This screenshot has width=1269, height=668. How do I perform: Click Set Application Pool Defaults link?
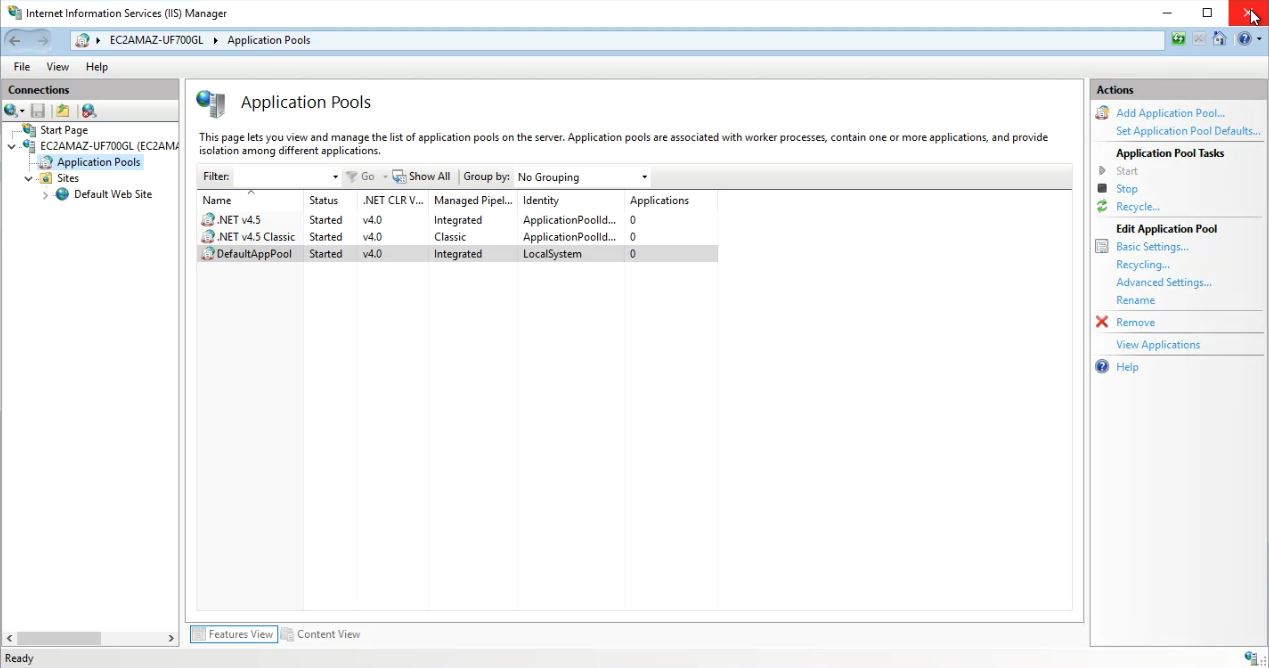click(x=1188, y=131)
